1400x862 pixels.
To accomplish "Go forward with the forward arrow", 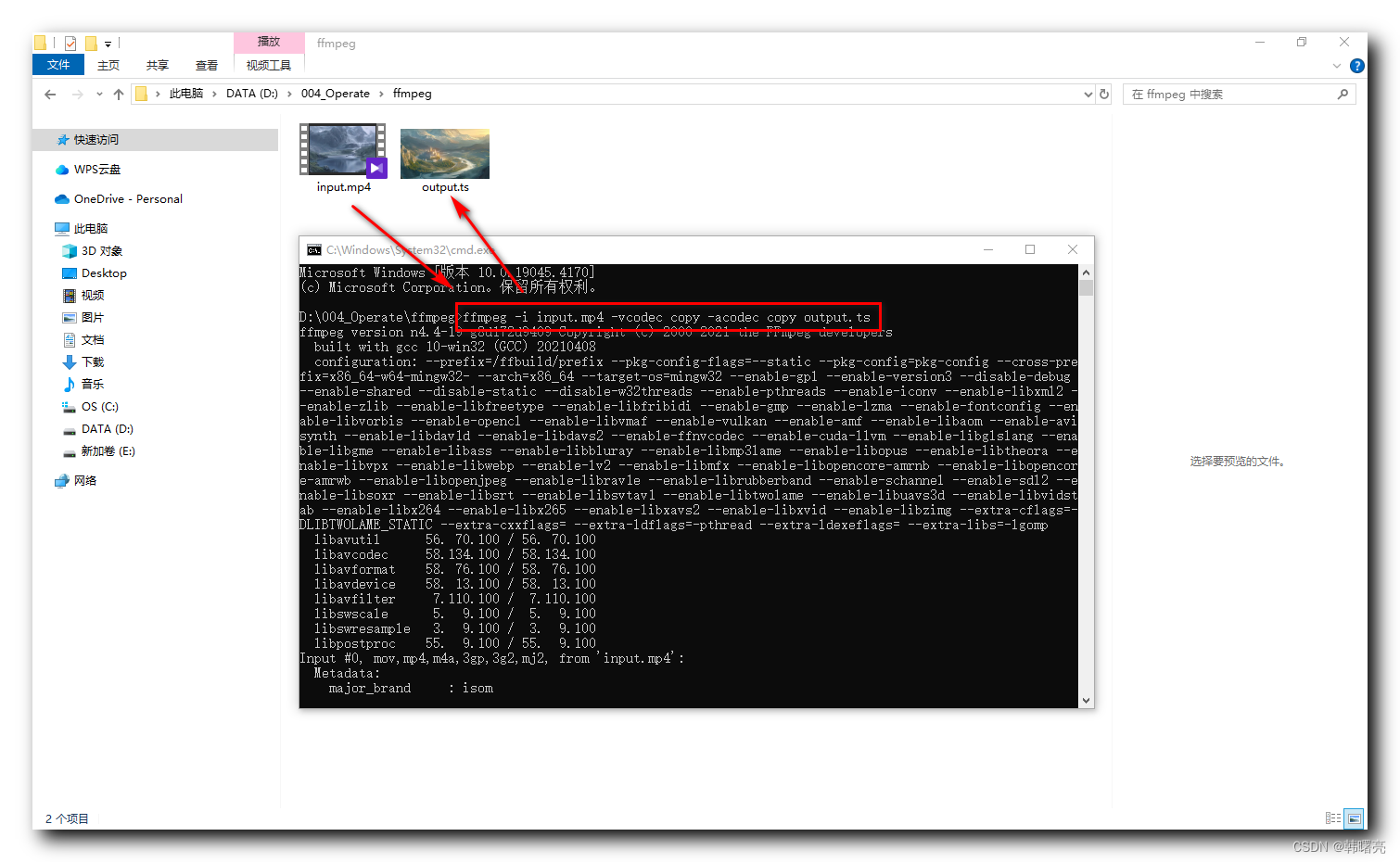I will click(x=78, y=94).
